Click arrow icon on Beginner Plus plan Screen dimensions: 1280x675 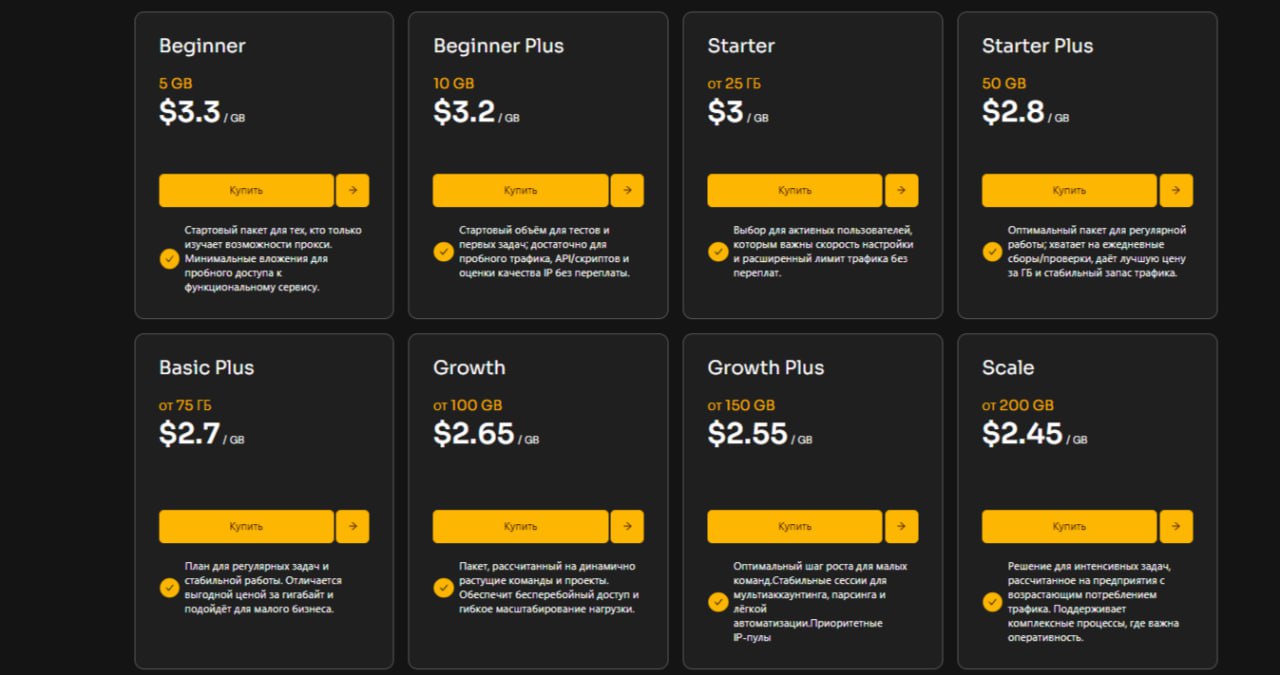(627, 190)
